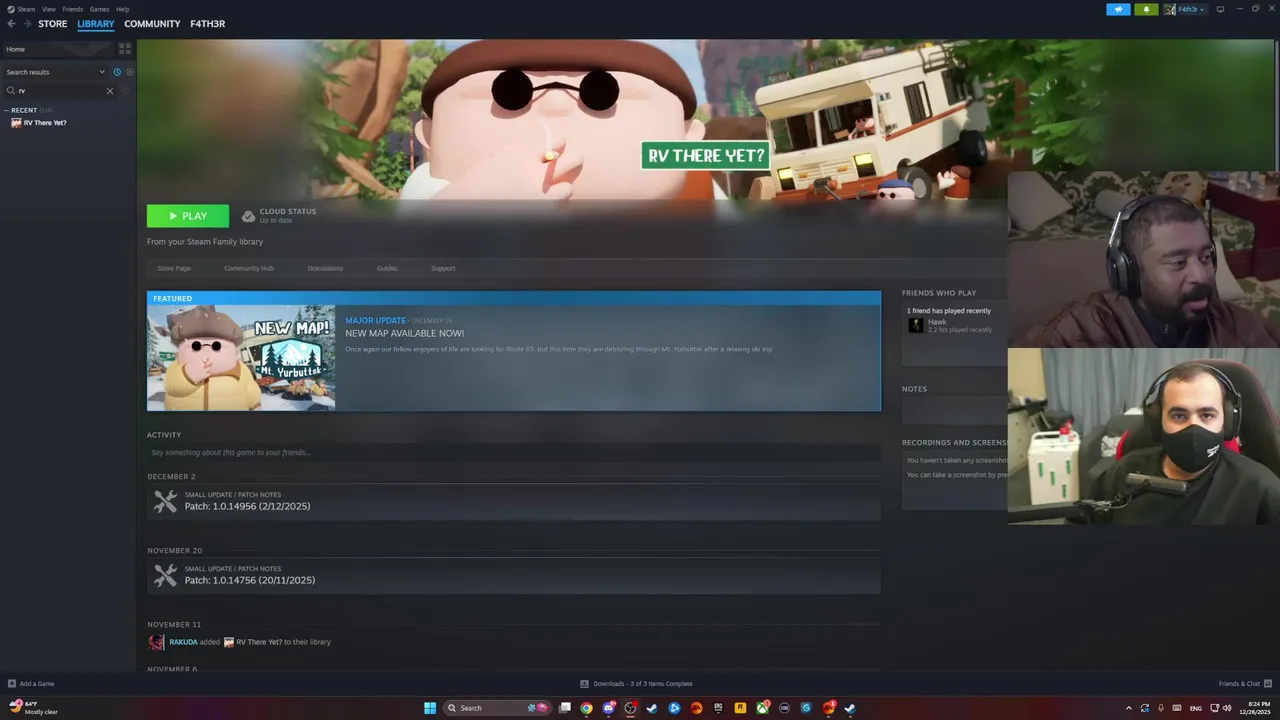Image resolution: width=1280 pixels, height=720 pixels.
Task: Open the volume control in tray
Action: 1227,708
